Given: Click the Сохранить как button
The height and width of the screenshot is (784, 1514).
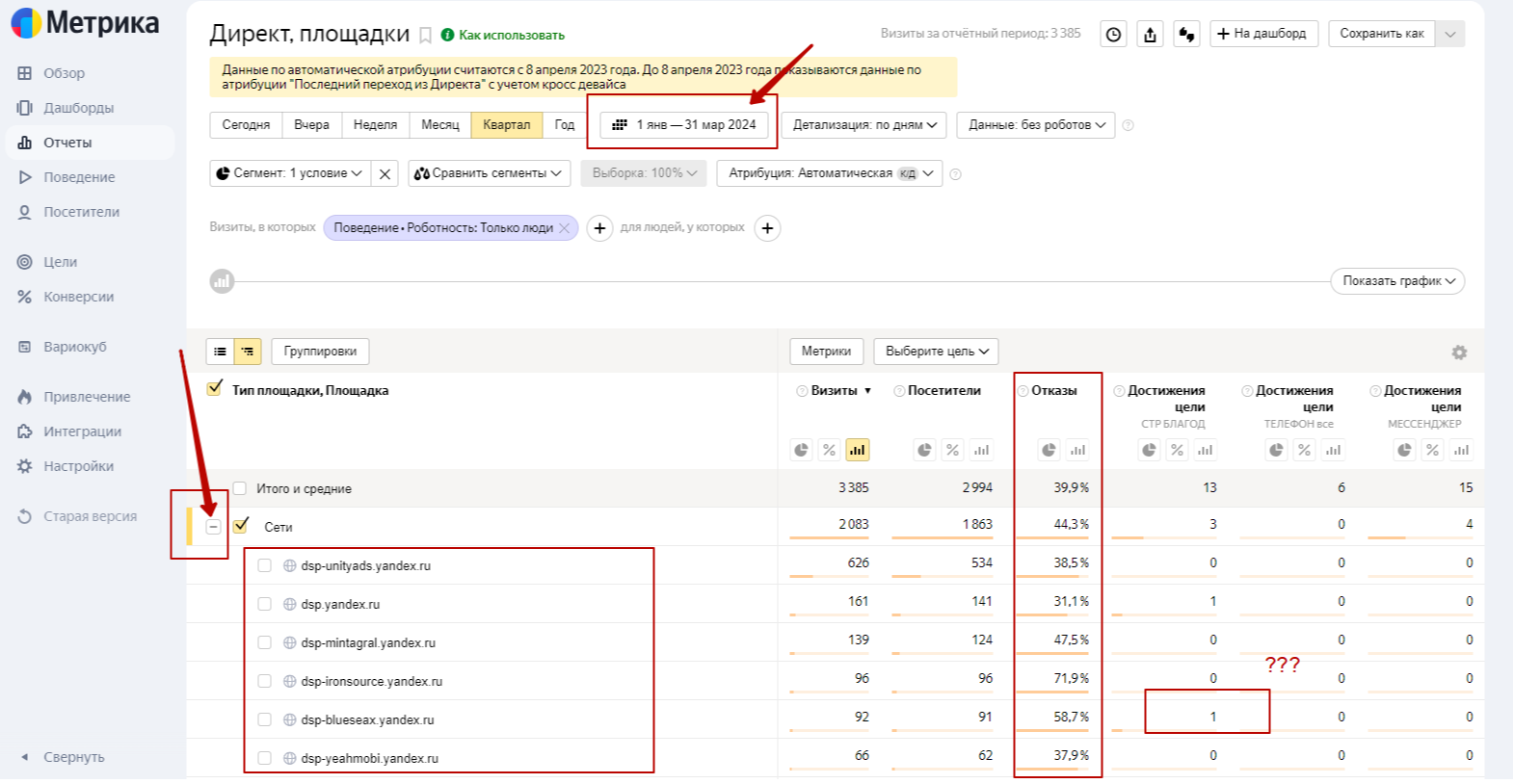Looking at the screenshot, I should pos(1382,34).
